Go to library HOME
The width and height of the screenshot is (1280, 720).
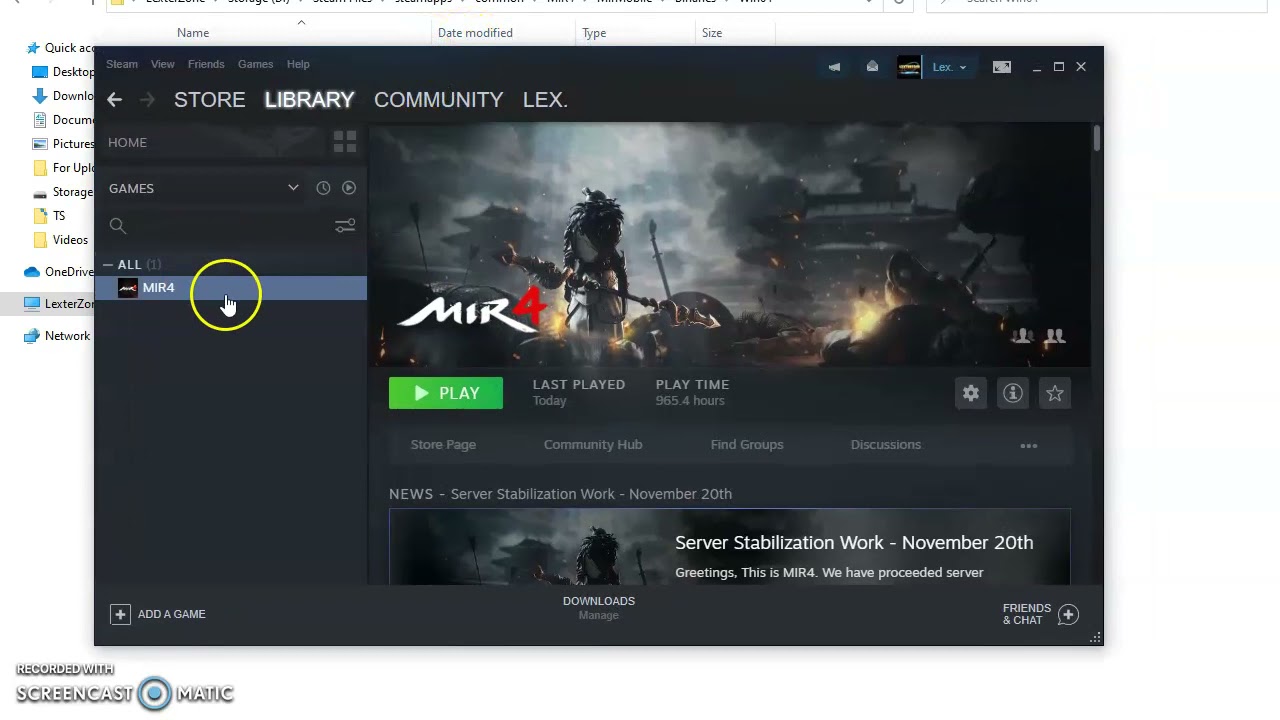pos(127,142)
